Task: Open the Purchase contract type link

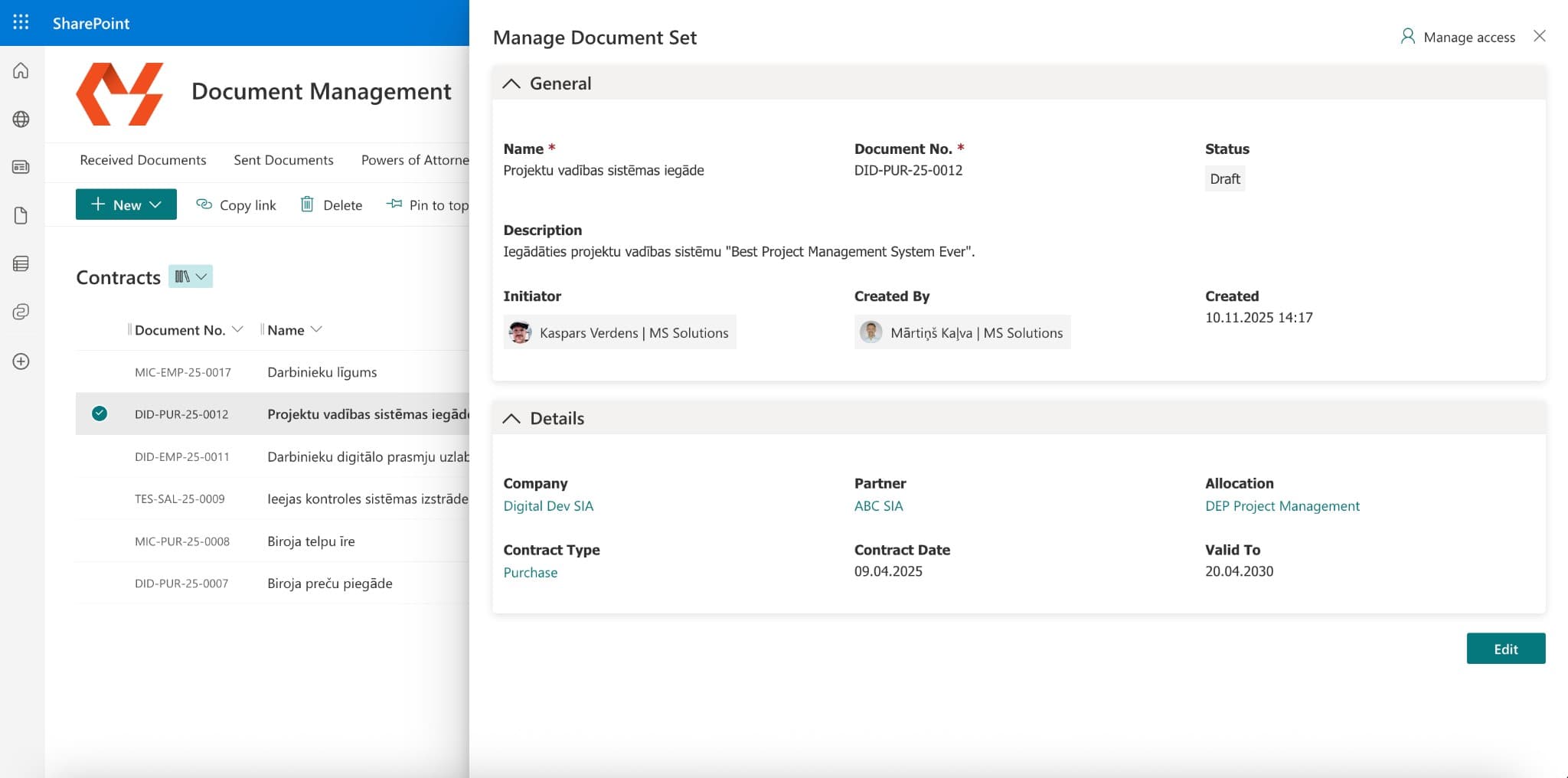Action: [531, 573]
